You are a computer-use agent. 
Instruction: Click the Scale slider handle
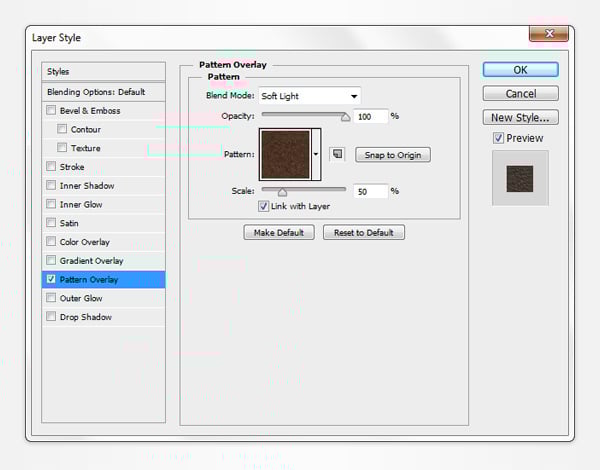pyautogui.click(x=282, y=192)
